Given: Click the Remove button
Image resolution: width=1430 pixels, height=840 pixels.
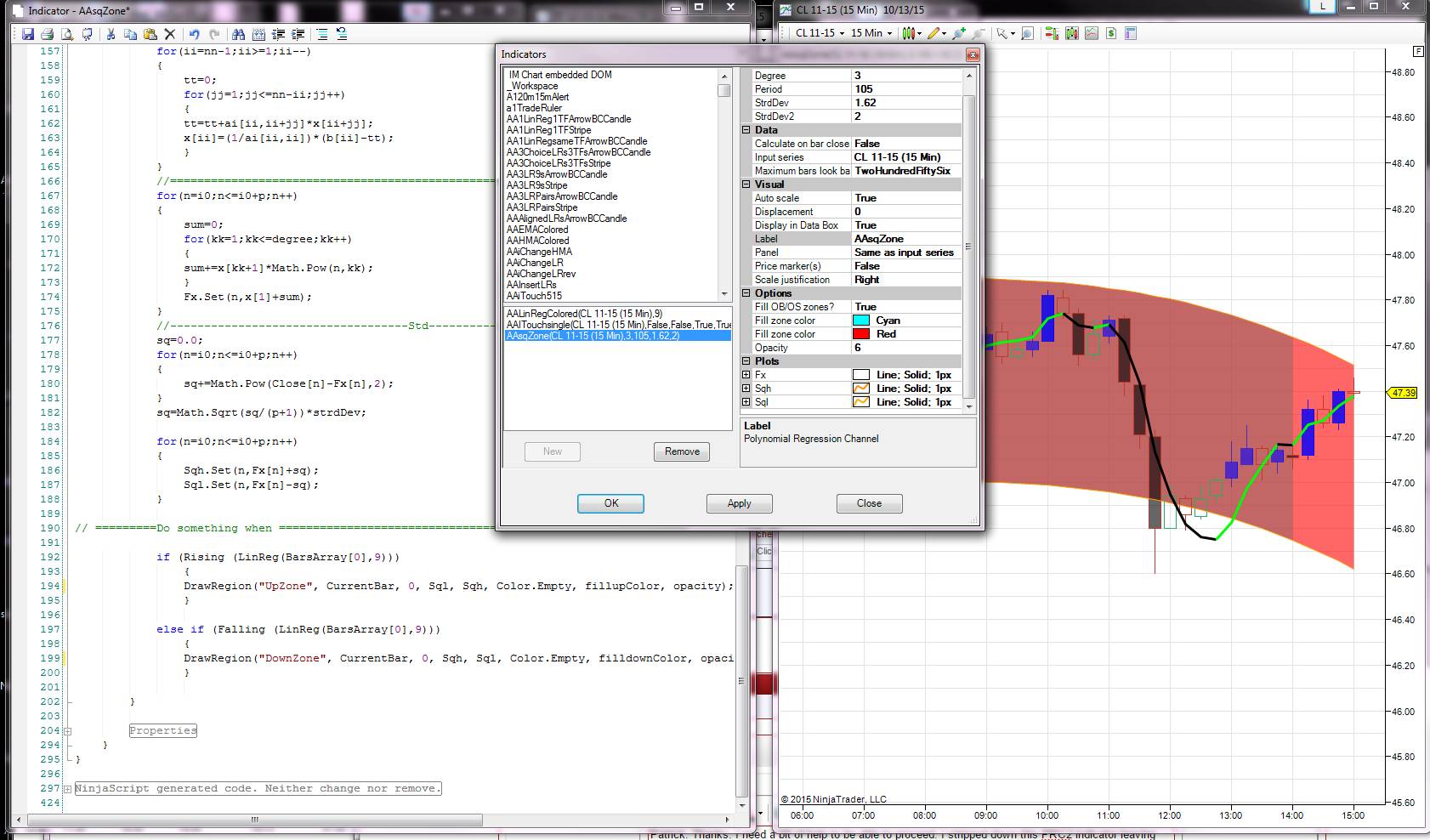Looking at the screenshot, I should coord(681,451).
